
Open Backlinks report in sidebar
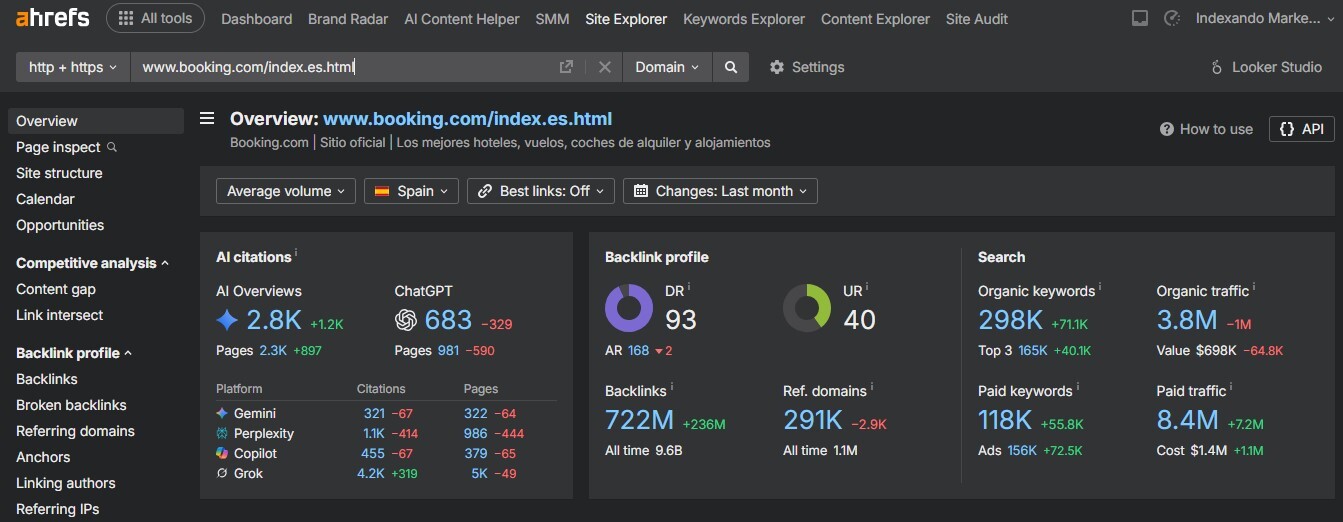[x=47, y=379]
